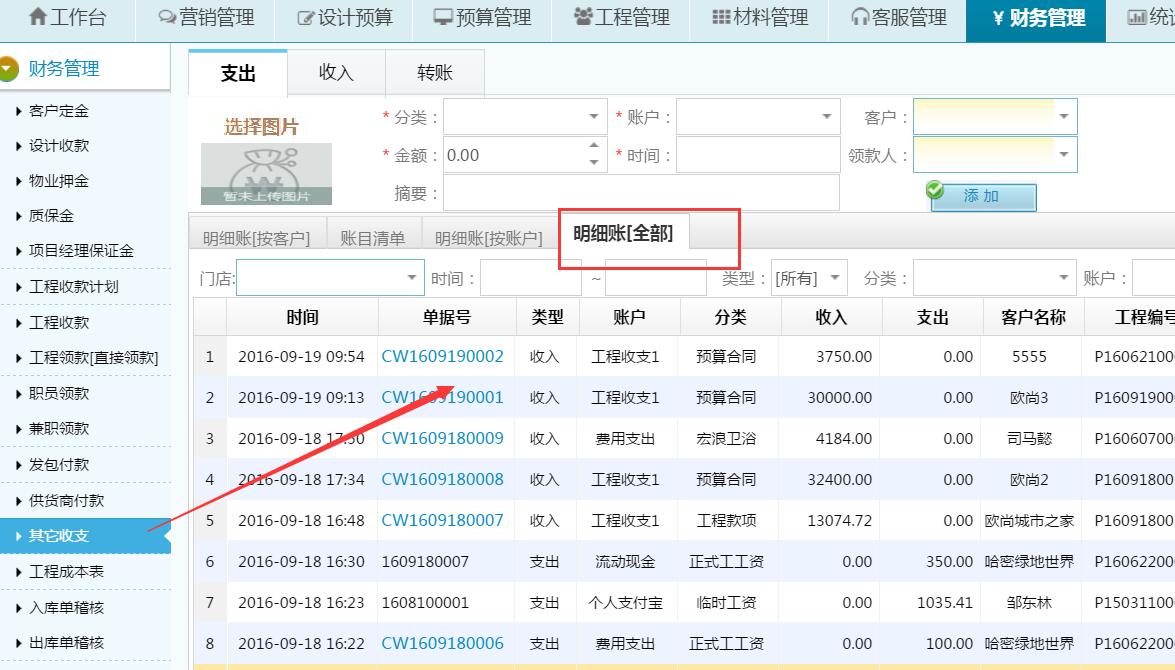Open the 门店 filter dropdown
The width and height of the screenshot is (1175, 670).
pos(411,277)
